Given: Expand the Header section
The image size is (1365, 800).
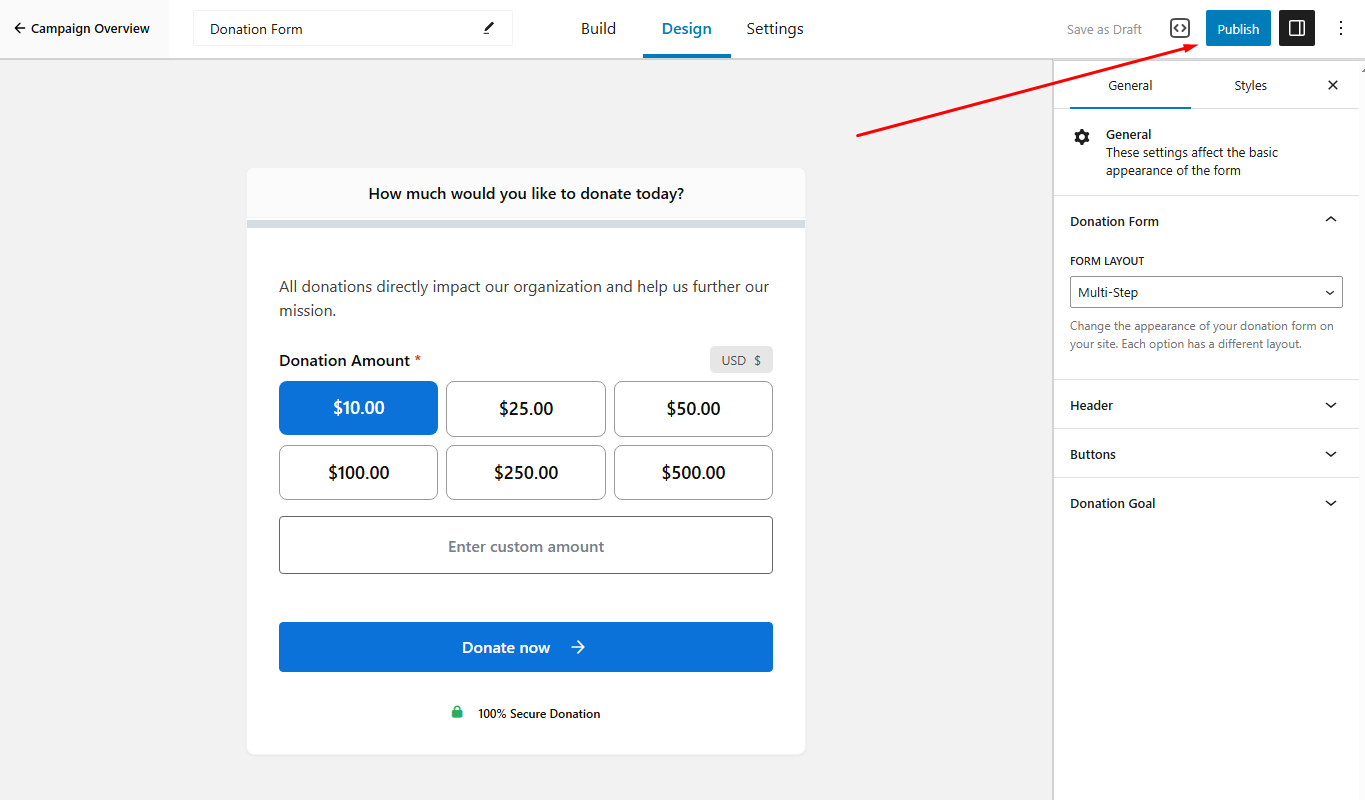Looking at the screenshot, I should click(1205, 405).
